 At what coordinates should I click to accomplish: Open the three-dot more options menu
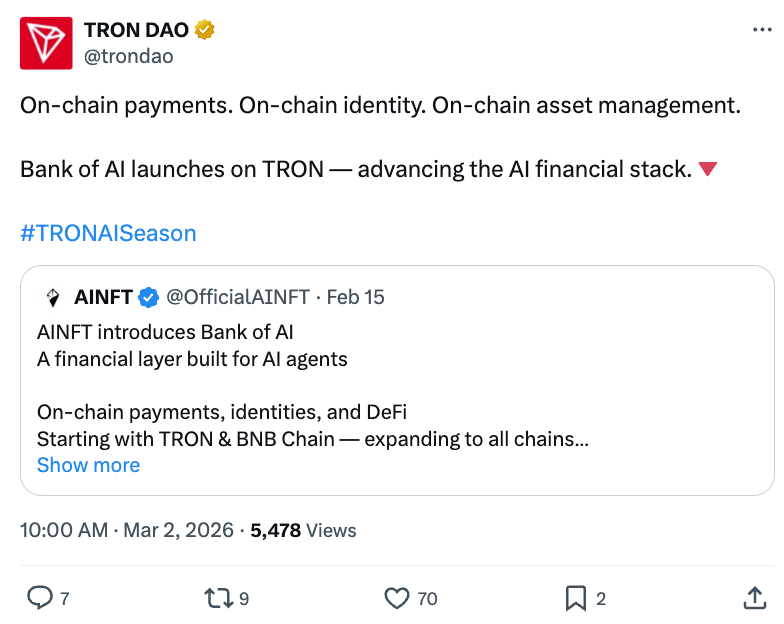pyautogui.click(x=761, y=31)
